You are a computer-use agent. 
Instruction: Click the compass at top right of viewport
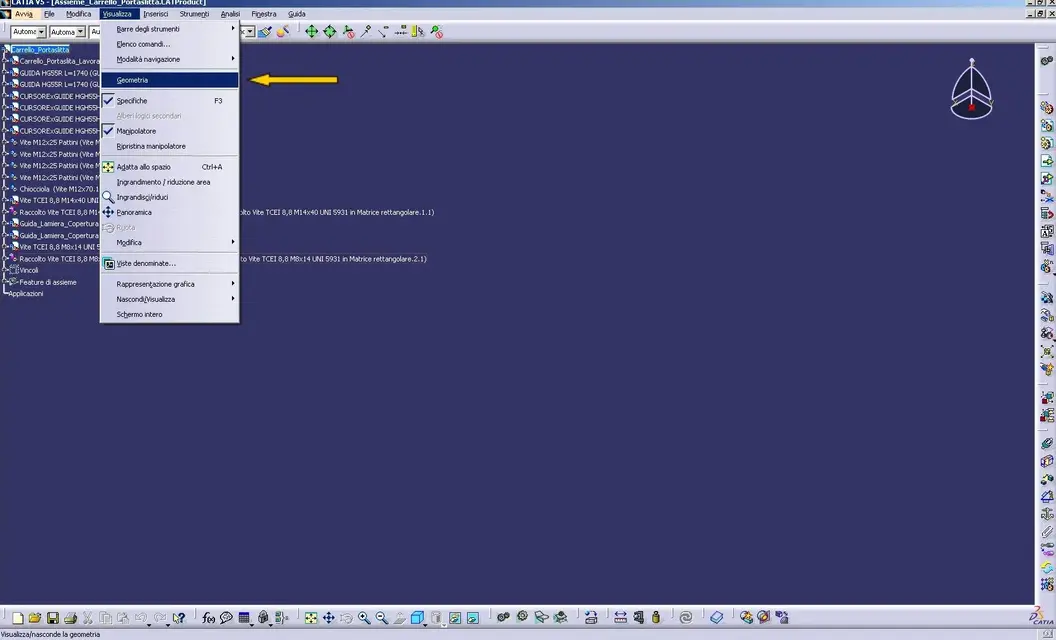[x=971, y=90]
